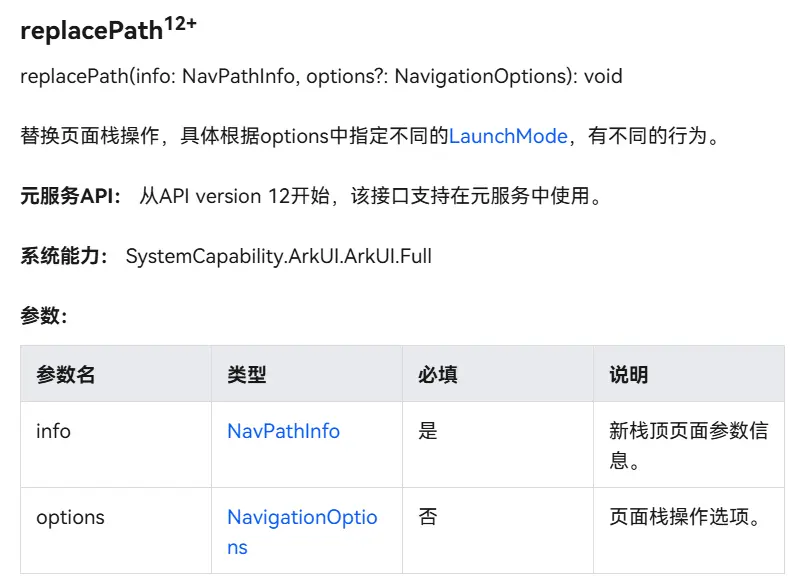Screen dimensions: 790x582
Task: Select the options parameter name cell
Action: point(70,517)
